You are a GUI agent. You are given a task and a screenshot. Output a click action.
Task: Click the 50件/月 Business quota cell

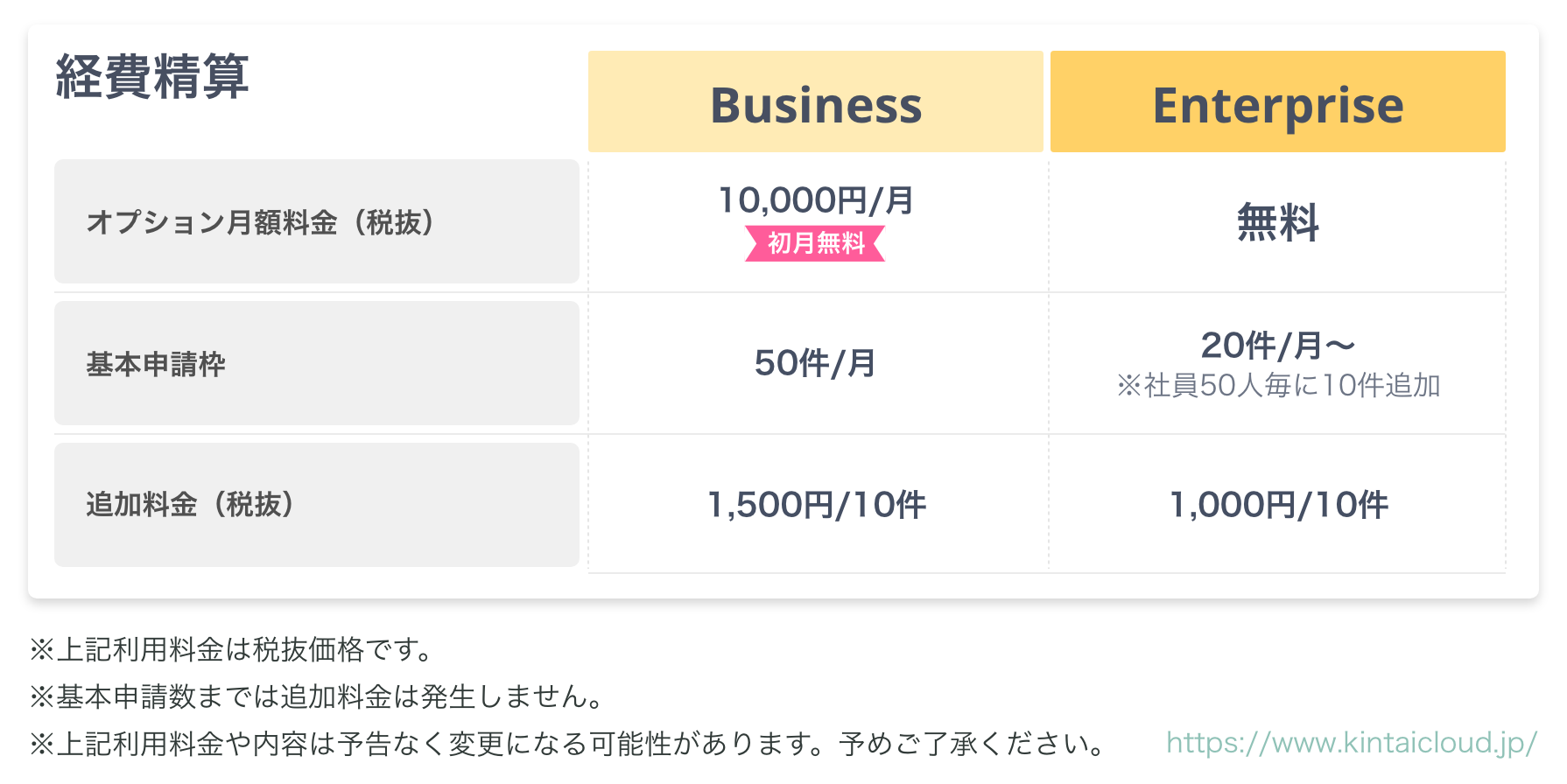[x=815, y=363]
